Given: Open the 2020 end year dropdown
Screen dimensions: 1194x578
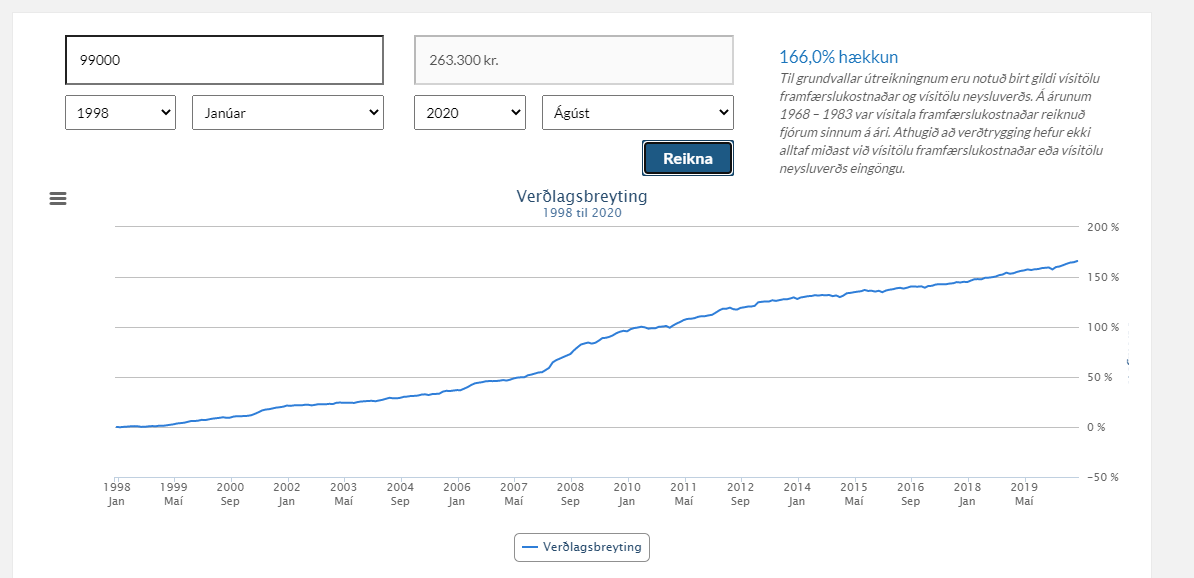Looking at the screenshot, I should point(469,113).
